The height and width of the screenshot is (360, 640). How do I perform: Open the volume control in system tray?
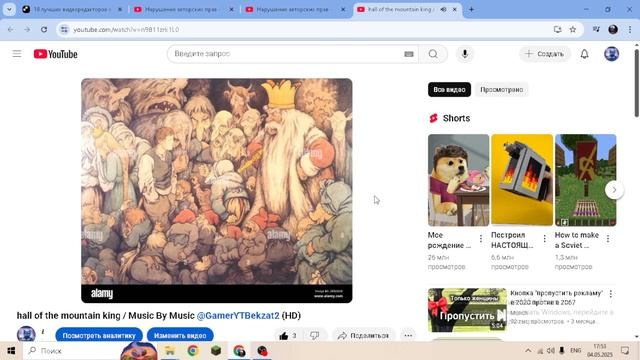[x=551, y=351]
